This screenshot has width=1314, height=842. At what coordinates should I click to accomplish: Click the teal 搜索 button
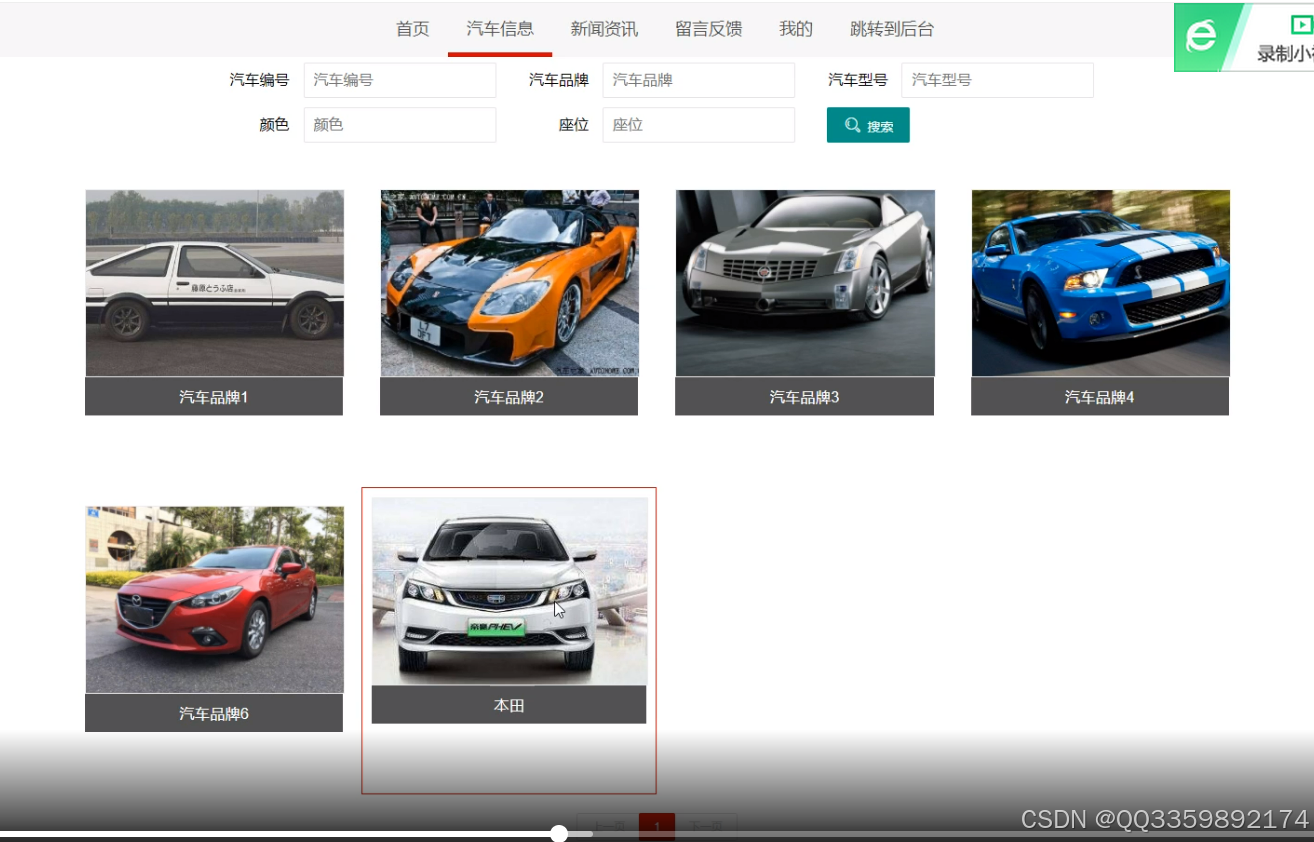click(x=868, y=125)
